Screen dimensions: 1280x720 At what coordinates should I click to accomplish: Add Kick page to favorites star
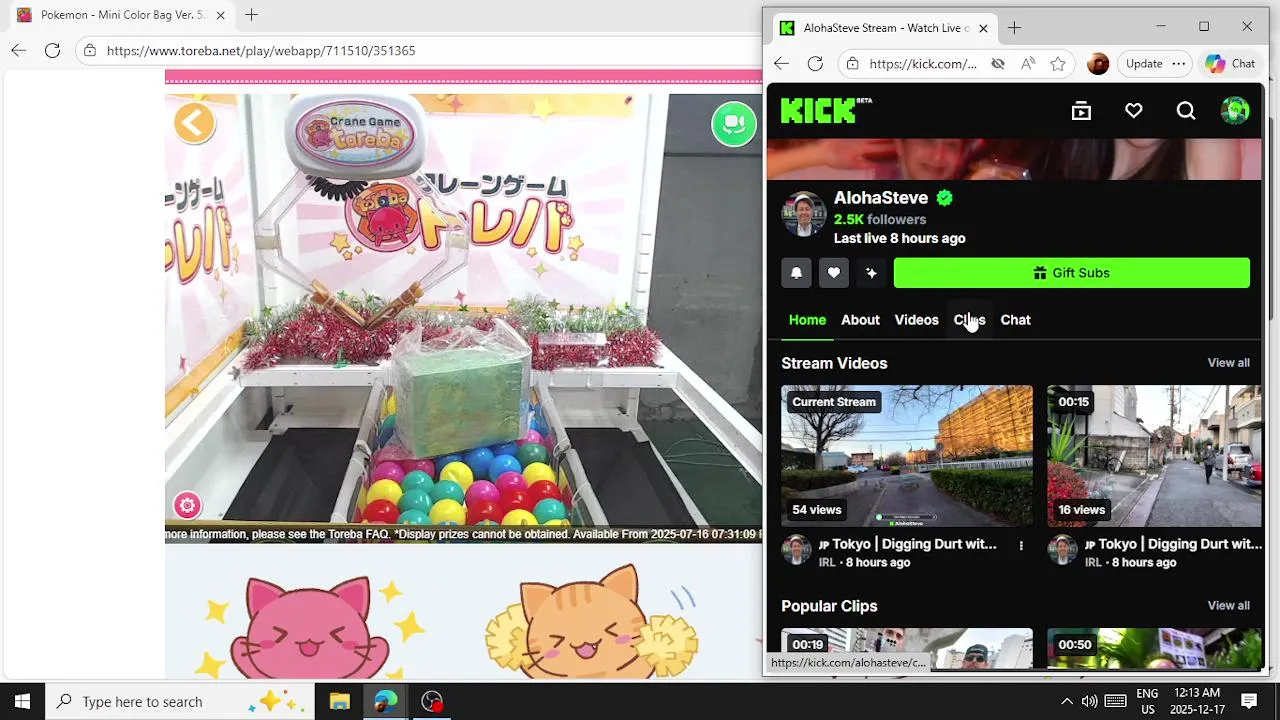pos(1058,63)
